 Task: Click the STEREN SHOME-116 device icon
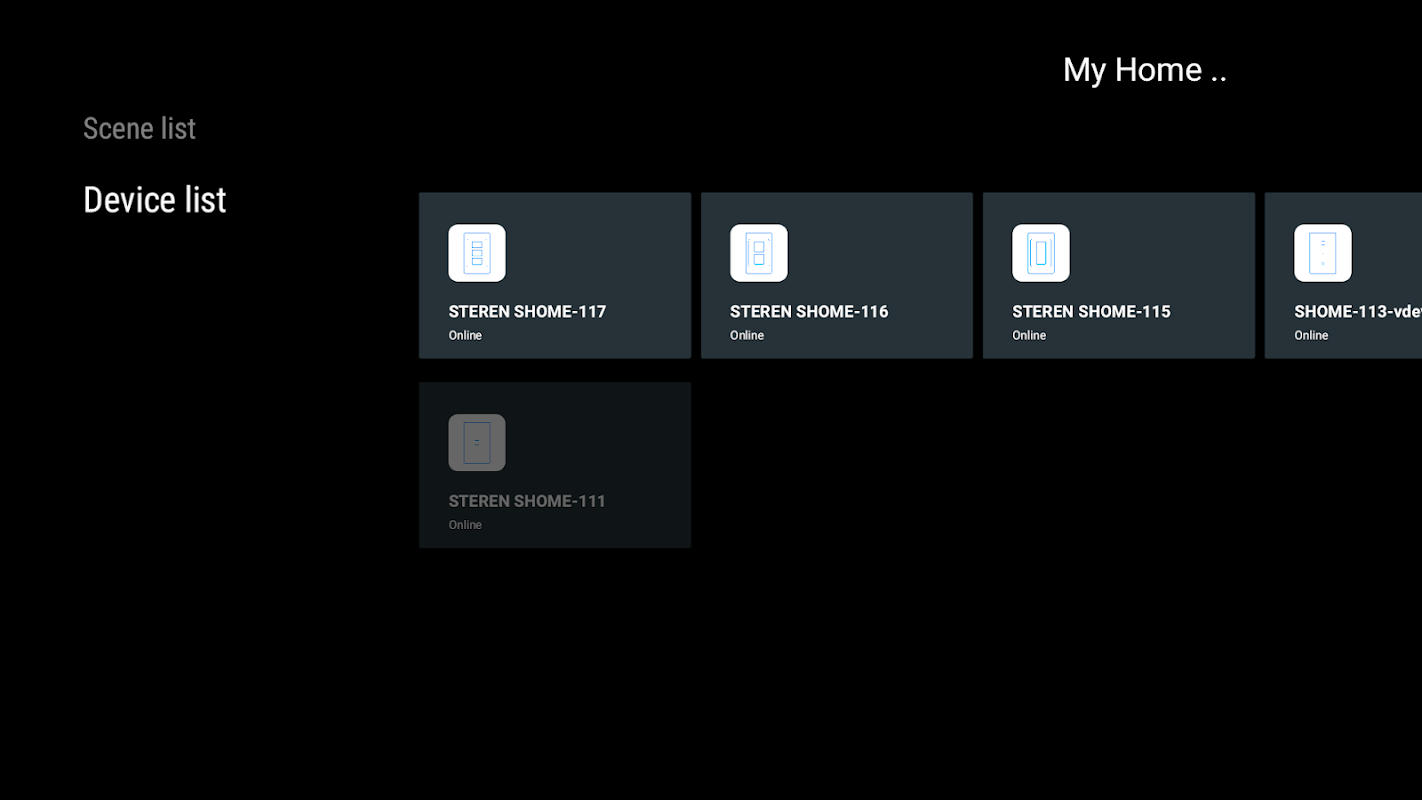(759, 253)
